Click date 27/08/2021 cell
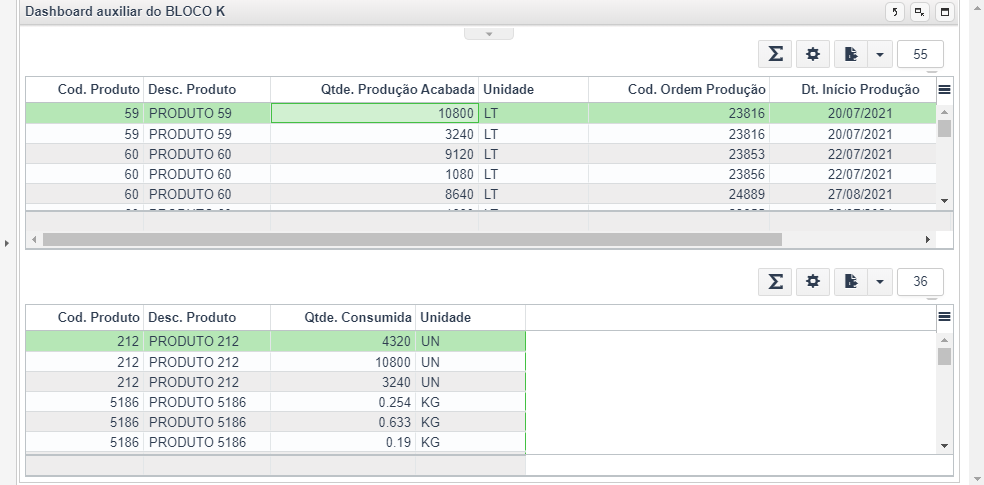The height and width of the screenshot is (485, 984). 853,194
